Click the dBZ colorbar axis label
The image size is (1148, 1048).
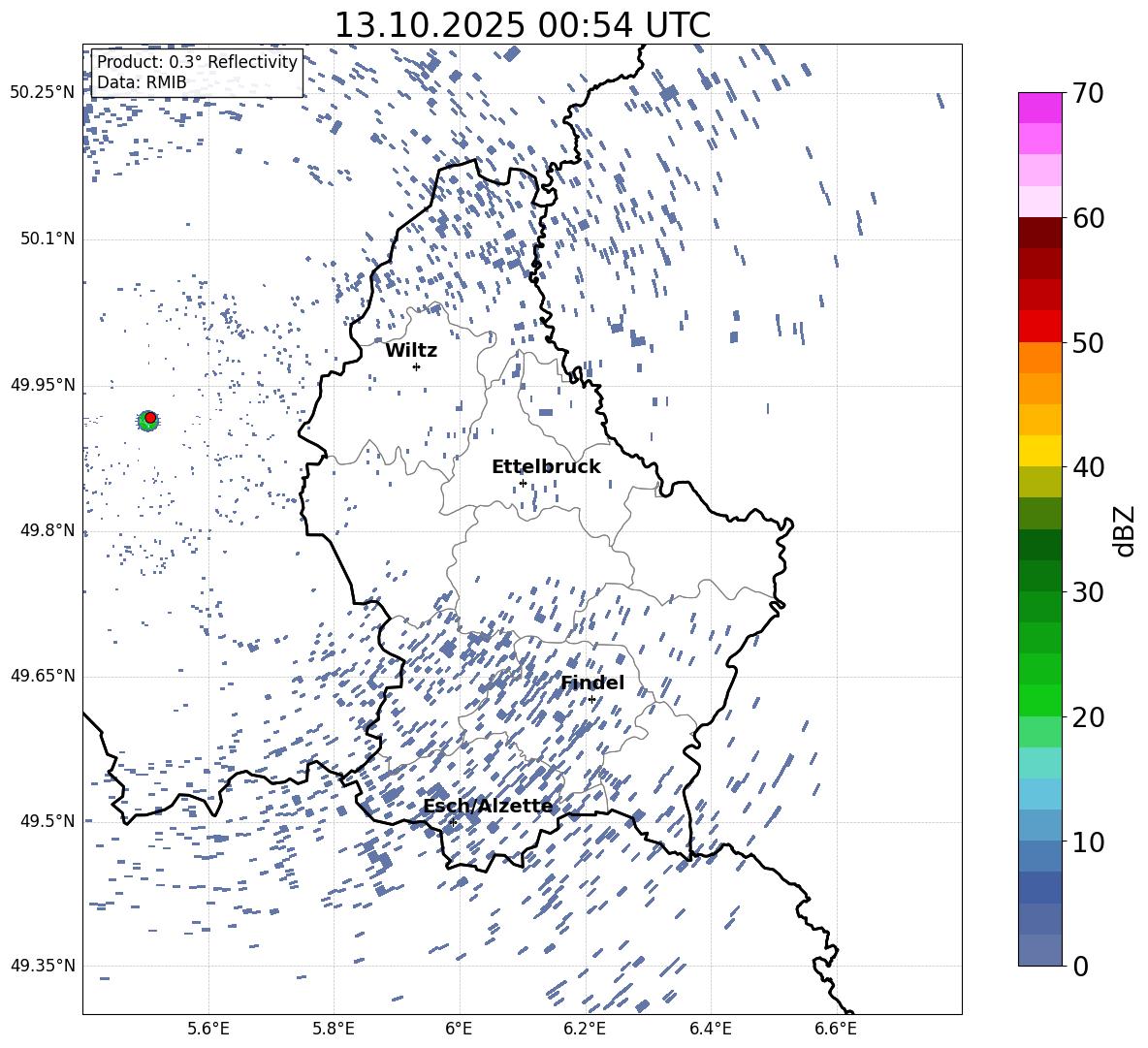(1125, 530)
